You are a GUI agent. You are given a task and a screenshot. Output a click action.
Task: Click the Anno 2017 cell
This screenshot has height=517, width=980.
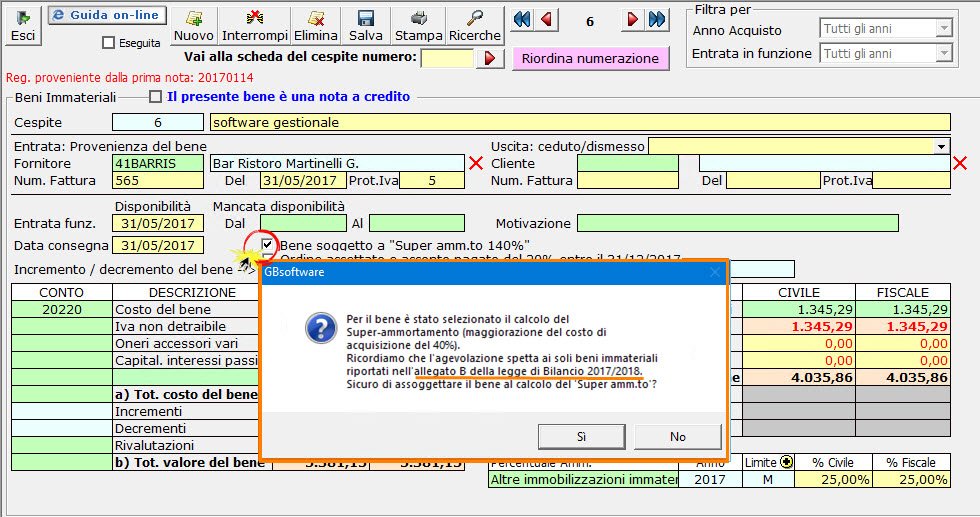coord(710,479)
